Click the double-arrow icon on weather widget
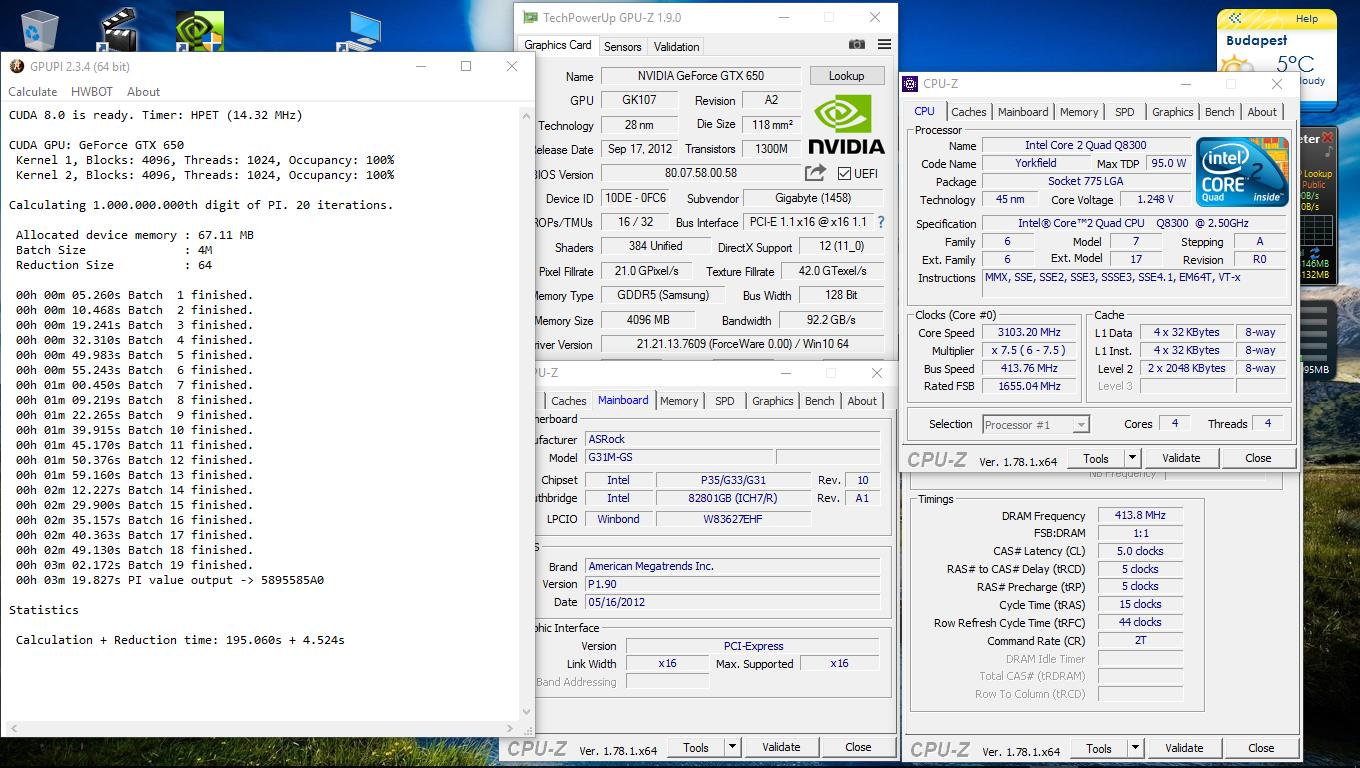Screen dimensions: 1360x768 tap(1235, 18)
